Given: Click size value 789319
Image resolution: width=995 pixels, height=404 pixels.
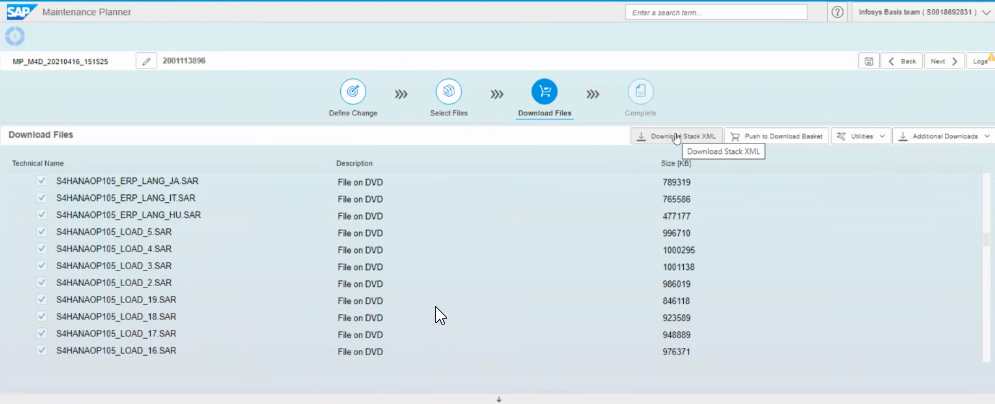Looking at the screenshot, I should 676,183.
